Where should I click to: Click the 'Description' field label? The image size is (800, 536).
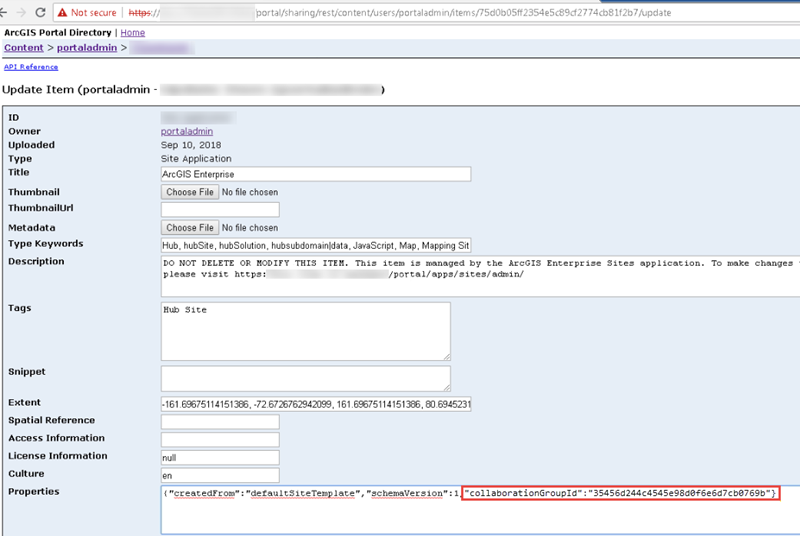point(36,262)
